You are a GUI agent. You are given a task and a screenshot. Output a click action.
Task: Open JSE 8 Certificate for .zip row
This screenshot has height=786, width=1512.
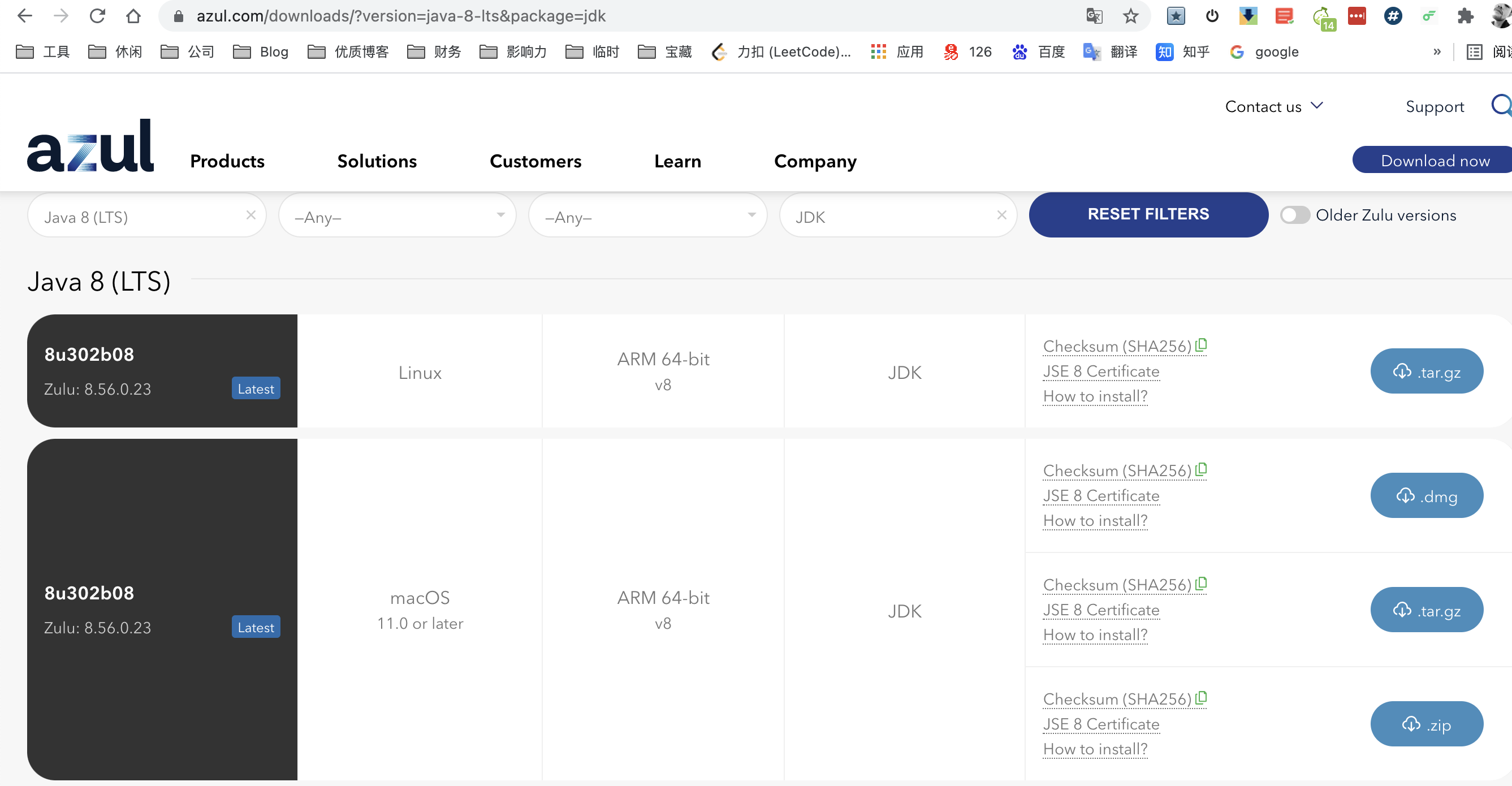coord(1101,724)
